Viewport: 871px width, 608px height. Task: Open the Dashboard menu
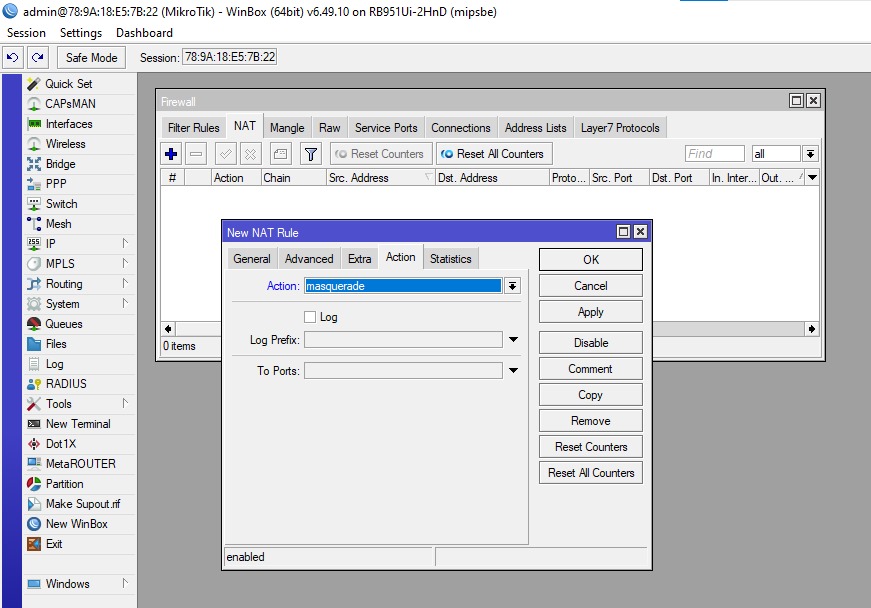[144, 33]
